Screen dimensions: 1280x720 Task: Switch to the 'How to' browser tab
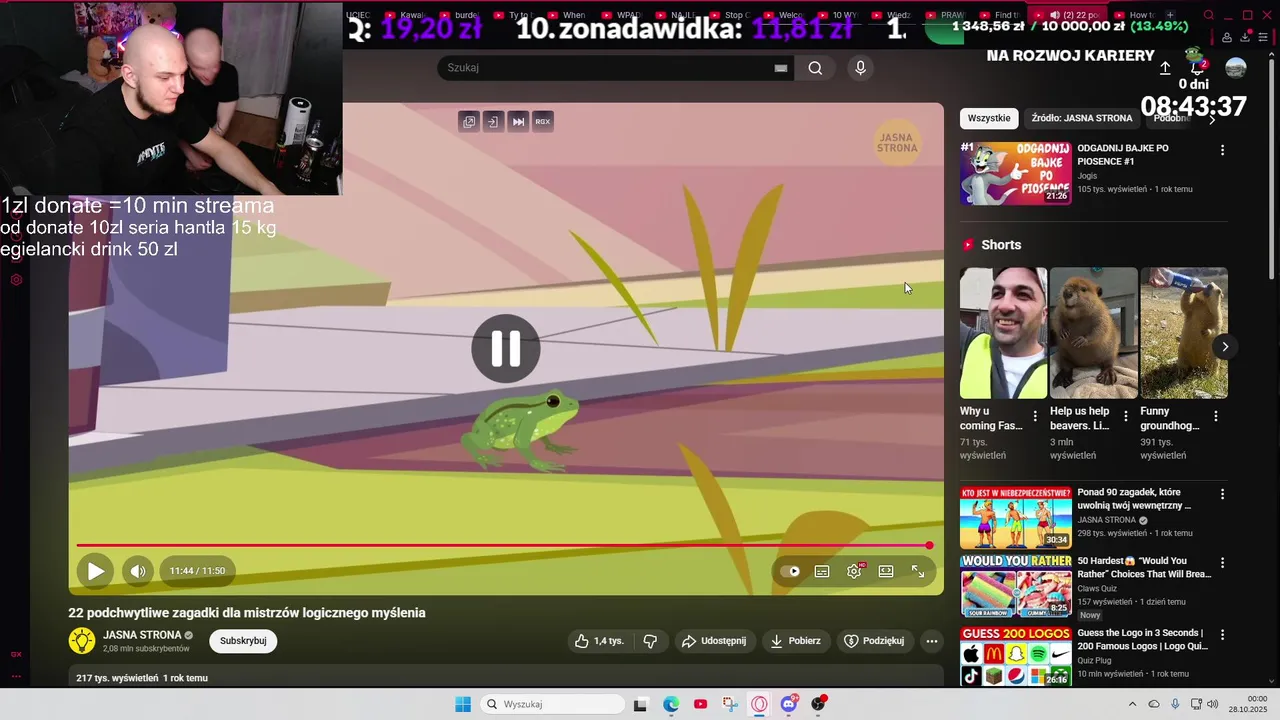pos(1134,15)
